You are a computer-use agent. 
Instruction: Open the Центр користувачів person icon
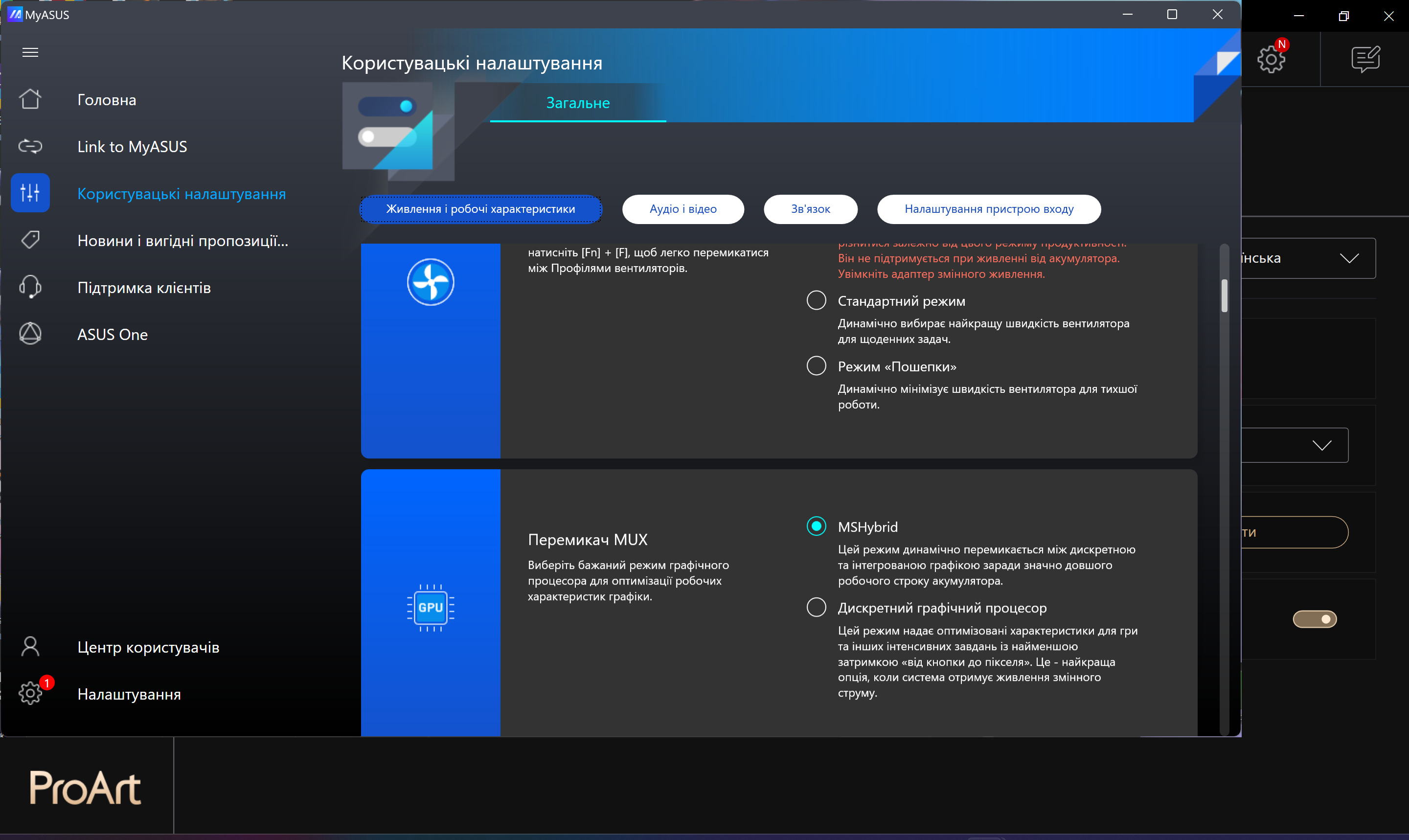coord(30,646)
